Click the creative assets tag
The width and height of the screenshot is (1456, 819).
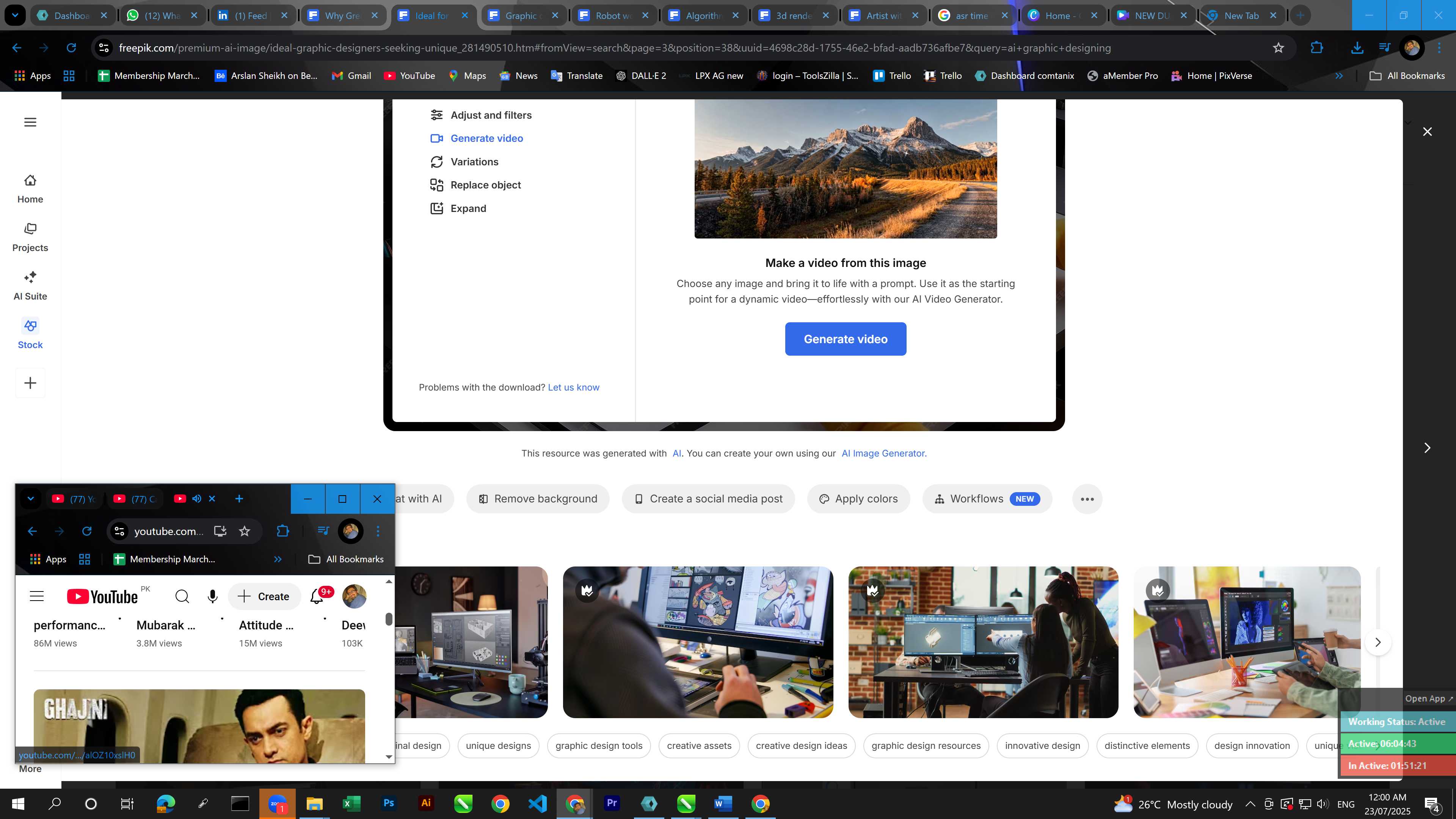[x=698, y=746]
